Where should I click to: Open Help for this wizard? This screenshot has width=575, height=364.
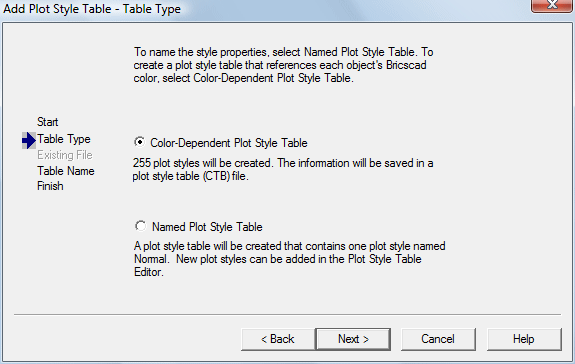coord(524,339)
